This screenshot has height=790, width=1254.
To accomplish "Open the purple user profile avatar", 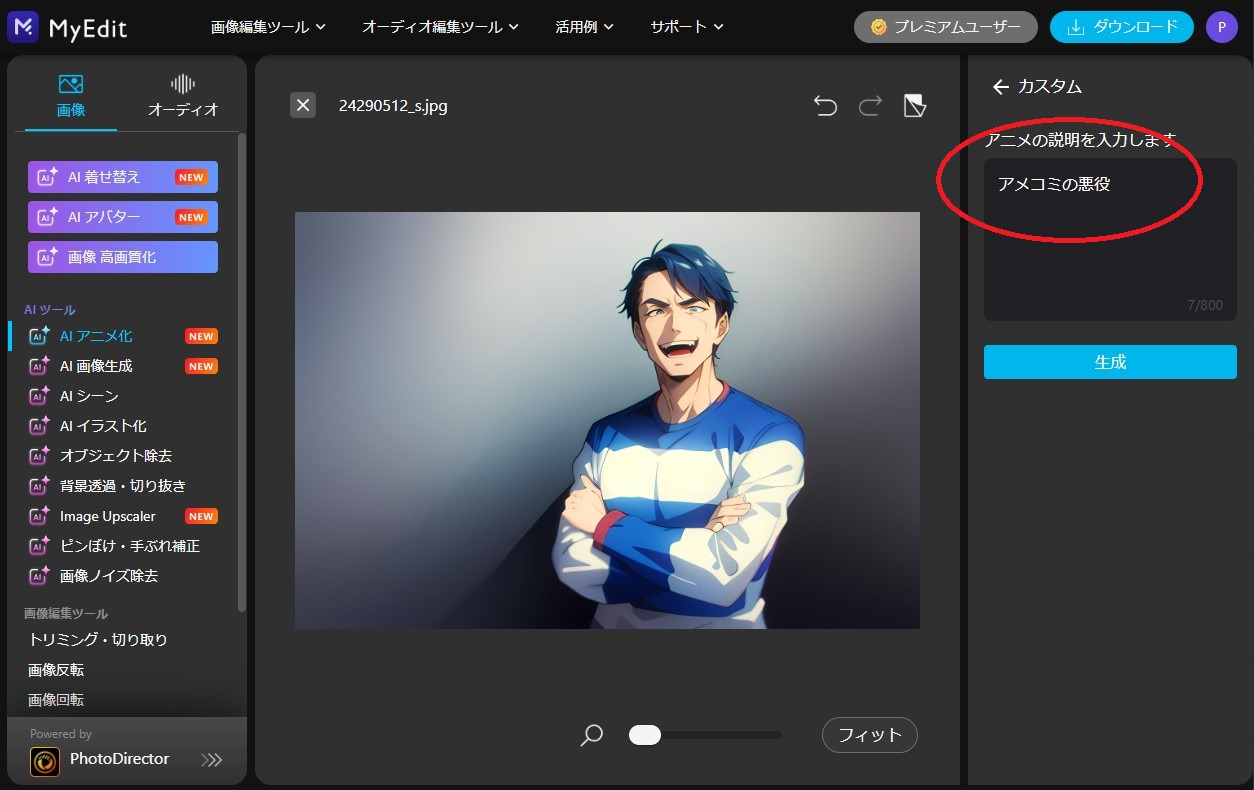I will pyautogui.click(x=1221, y=27).
